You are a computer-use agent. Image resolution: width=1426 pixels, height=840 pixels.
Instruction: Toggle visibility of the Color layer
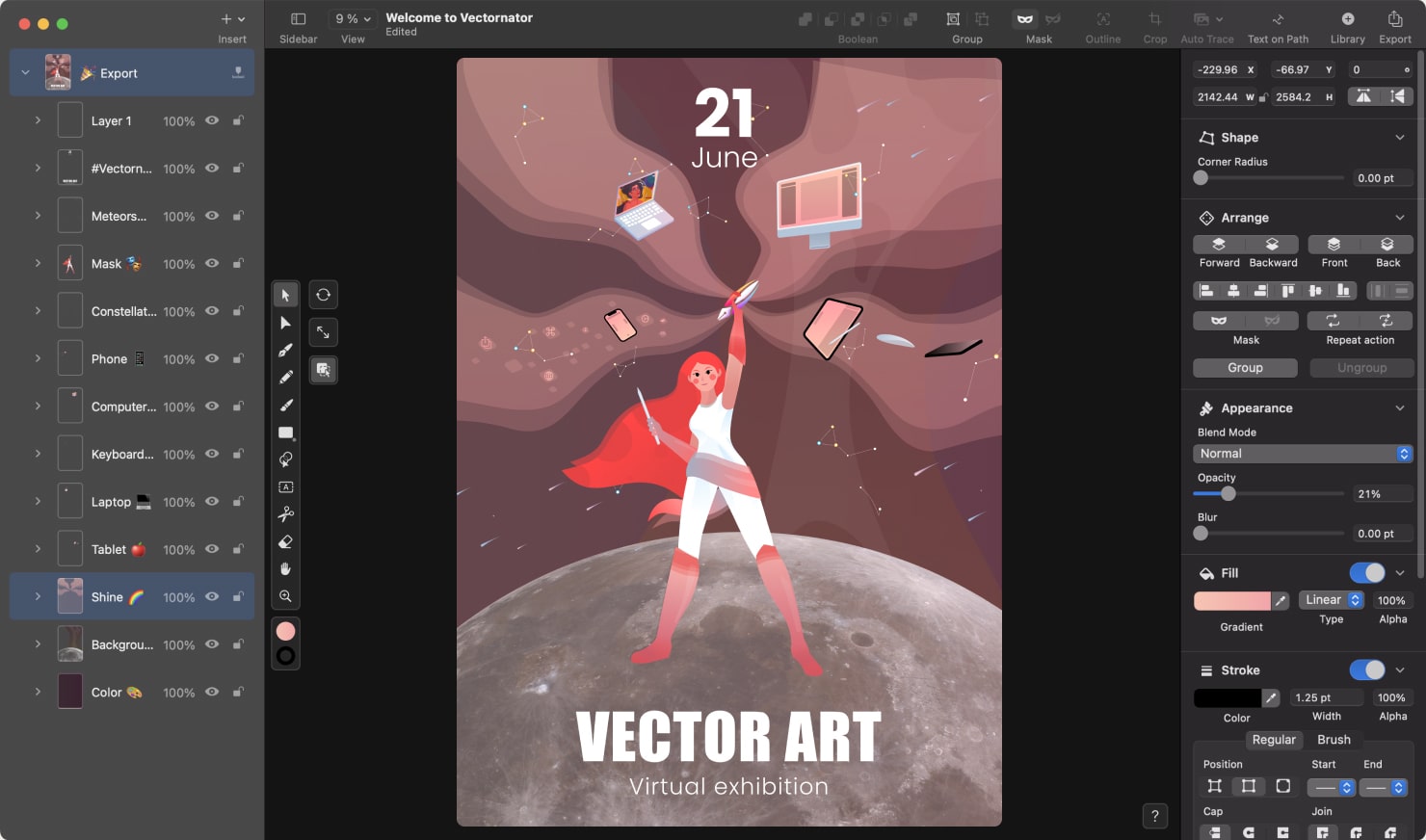[x=212, y=692]
